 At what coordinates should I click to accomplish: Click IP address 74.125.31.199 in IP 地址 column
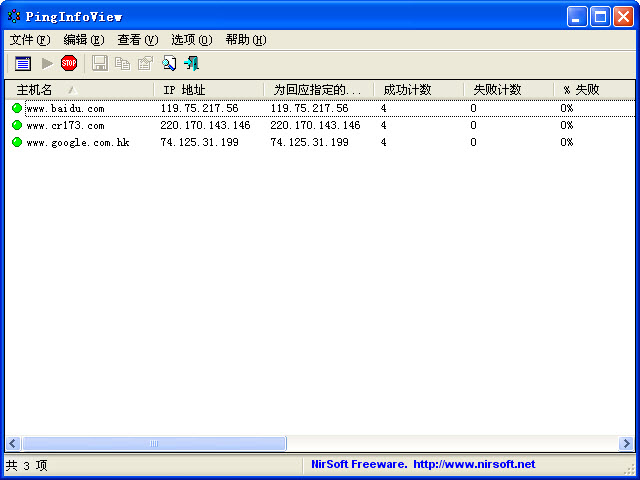point(199,142)
